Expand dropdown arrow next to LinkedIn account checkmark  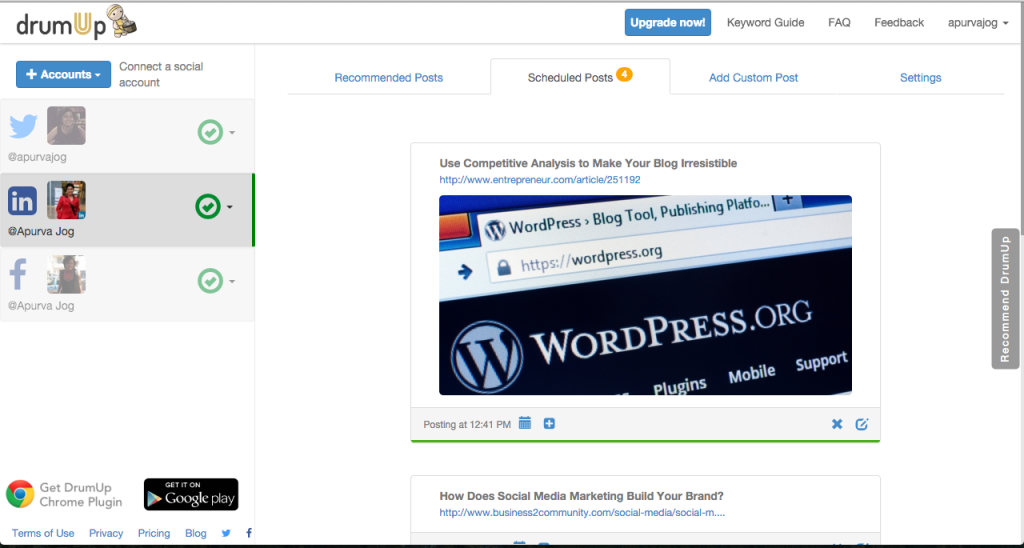tap(229, 207)
